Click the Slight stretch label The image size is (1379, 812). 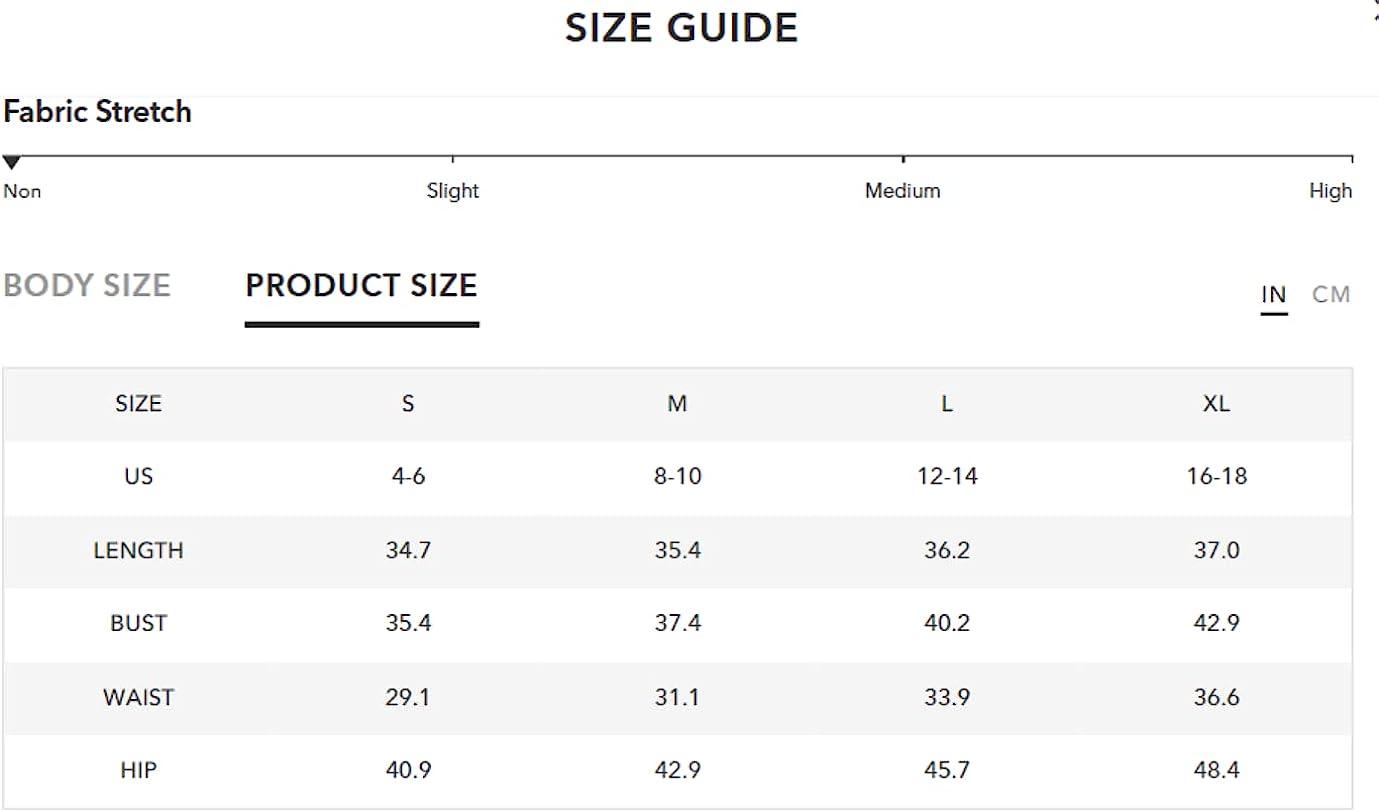click(453, 191)
